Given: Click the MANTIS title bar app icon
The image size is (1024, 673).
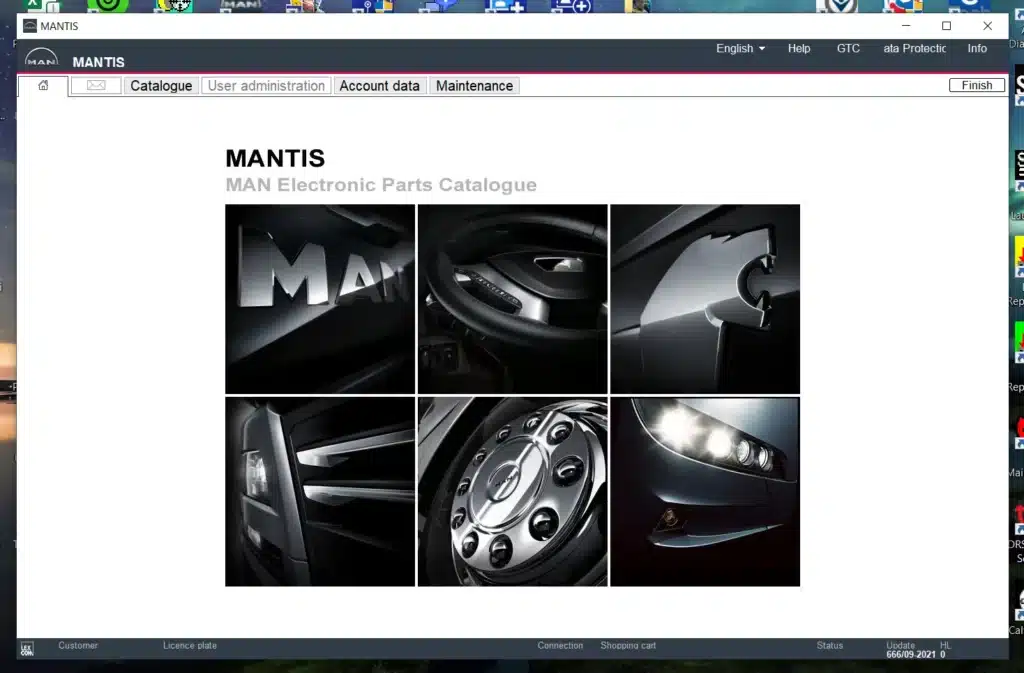Looking at the screenshot, I should 29,25.
